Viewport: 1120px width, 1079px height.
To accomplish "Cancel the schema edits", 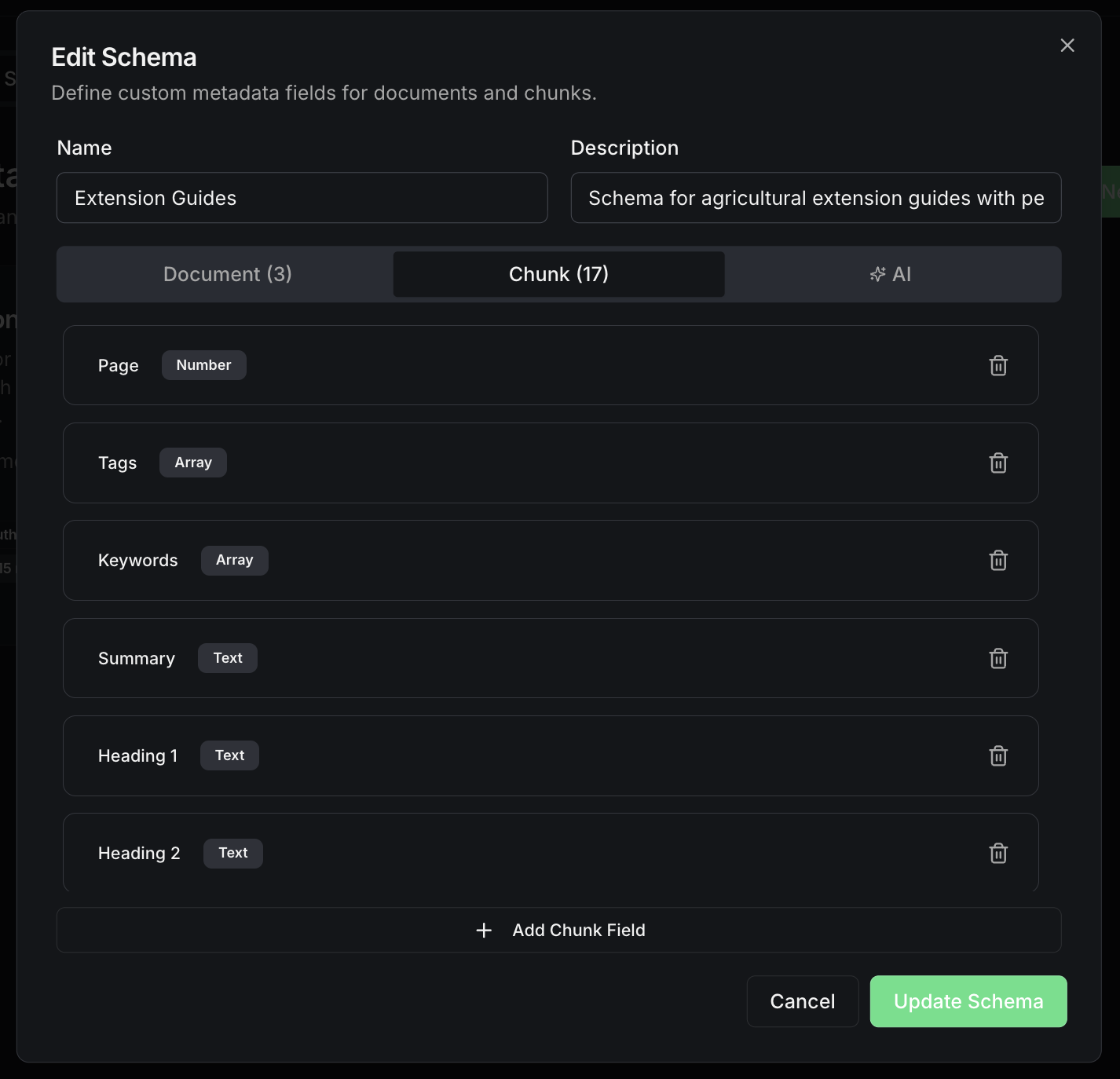I will 802,1001.
